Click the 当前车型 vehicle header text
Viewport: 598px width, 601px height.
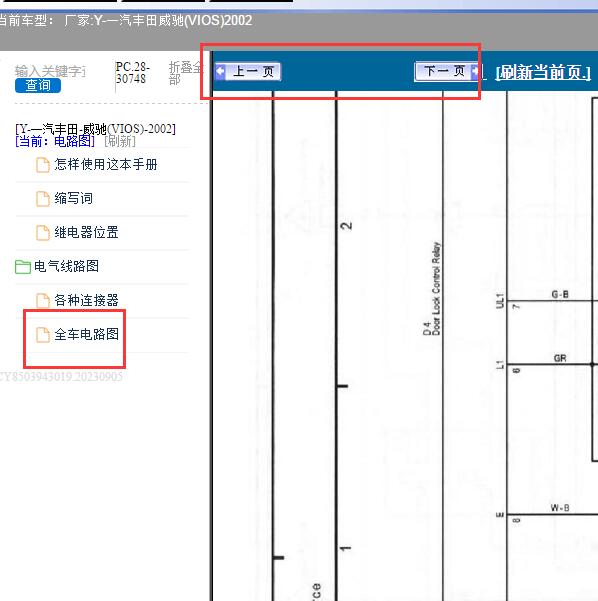(126, 20)
